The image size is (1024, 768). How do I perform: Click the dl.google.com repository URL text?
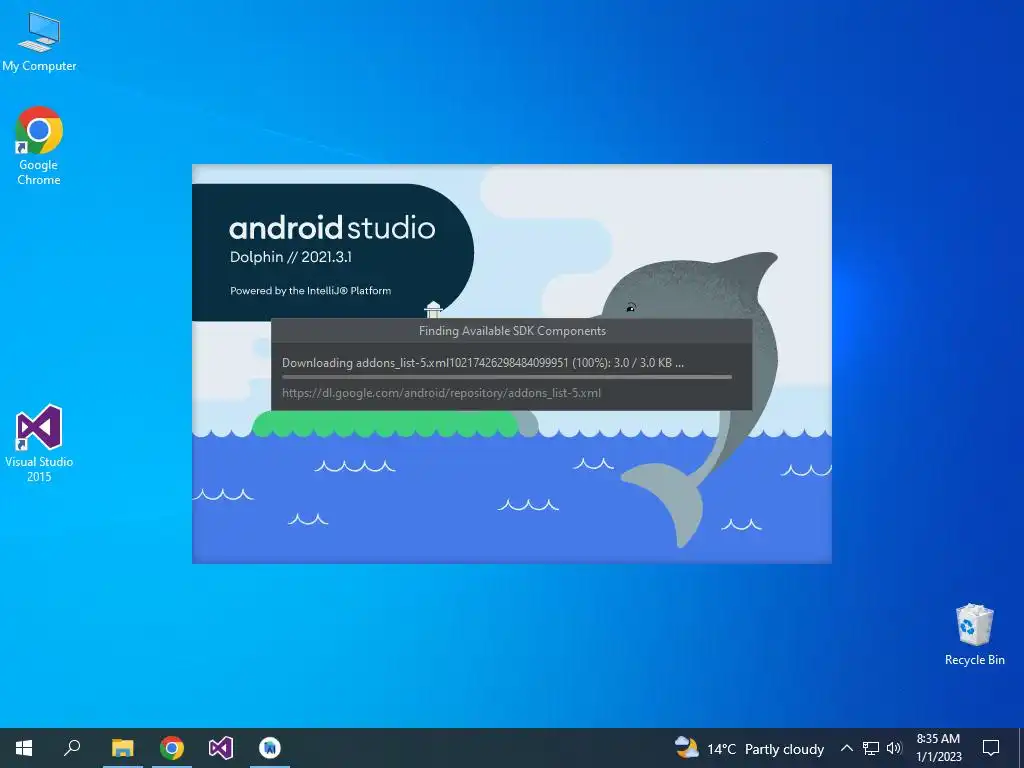[x=441, y=393]
